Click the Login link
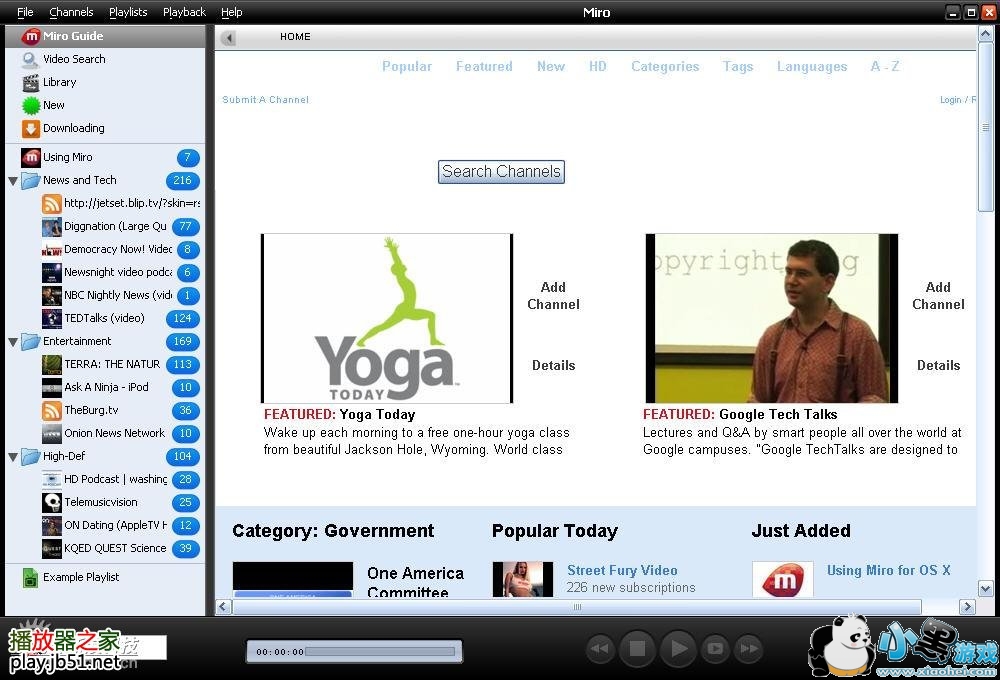This screenshot has height=680, width=1000. 950,100
